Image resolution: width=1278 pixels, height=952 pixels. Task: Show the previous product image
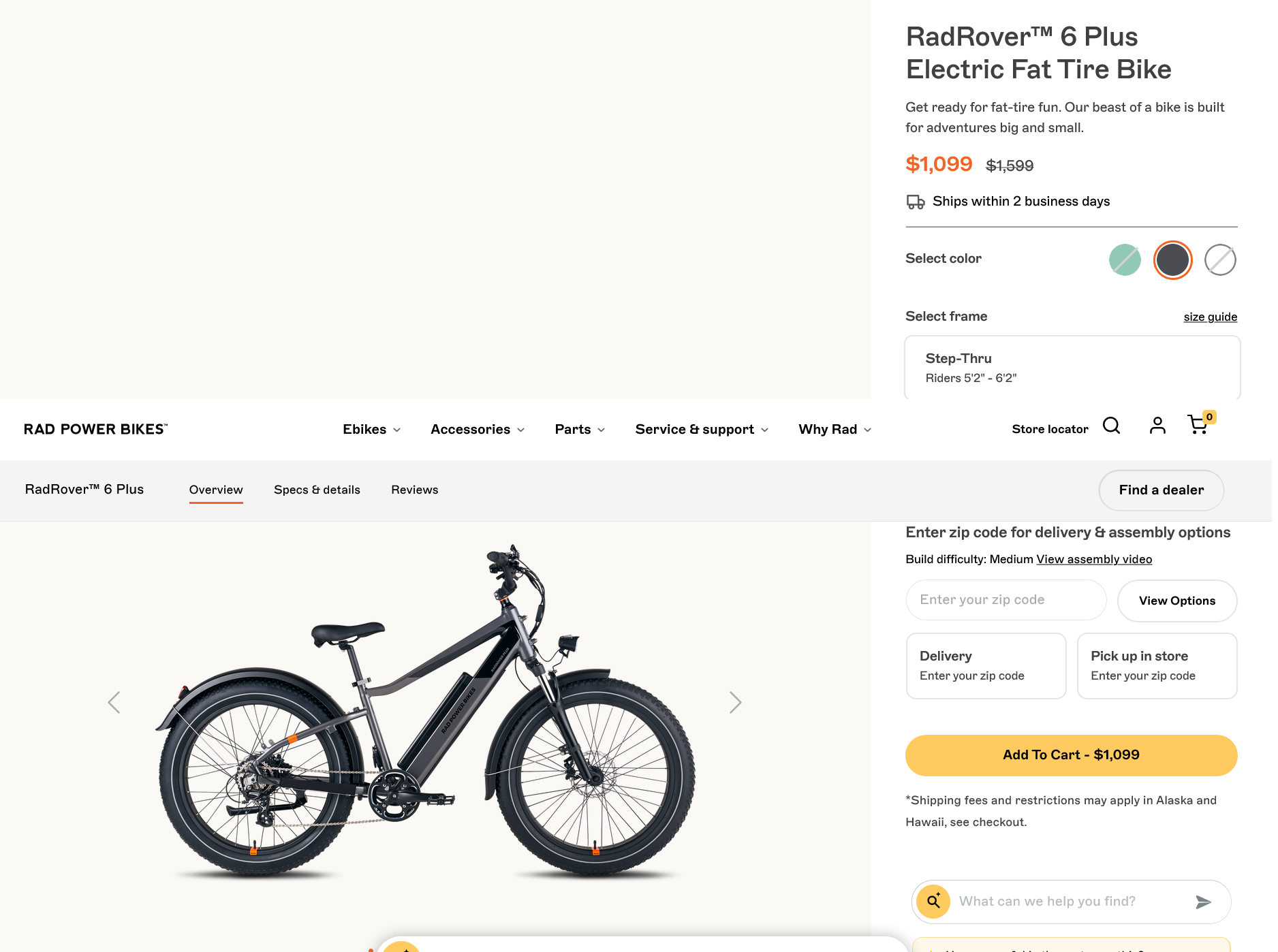114,702
